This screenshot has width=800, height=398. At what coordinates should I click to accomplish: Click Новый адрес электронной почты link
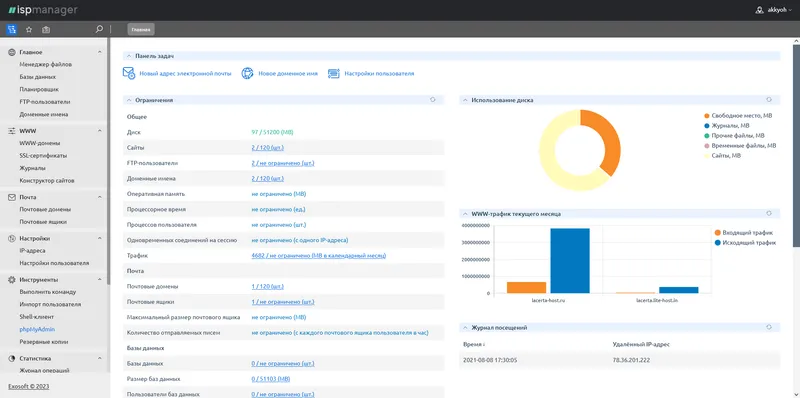coord(185,73)
